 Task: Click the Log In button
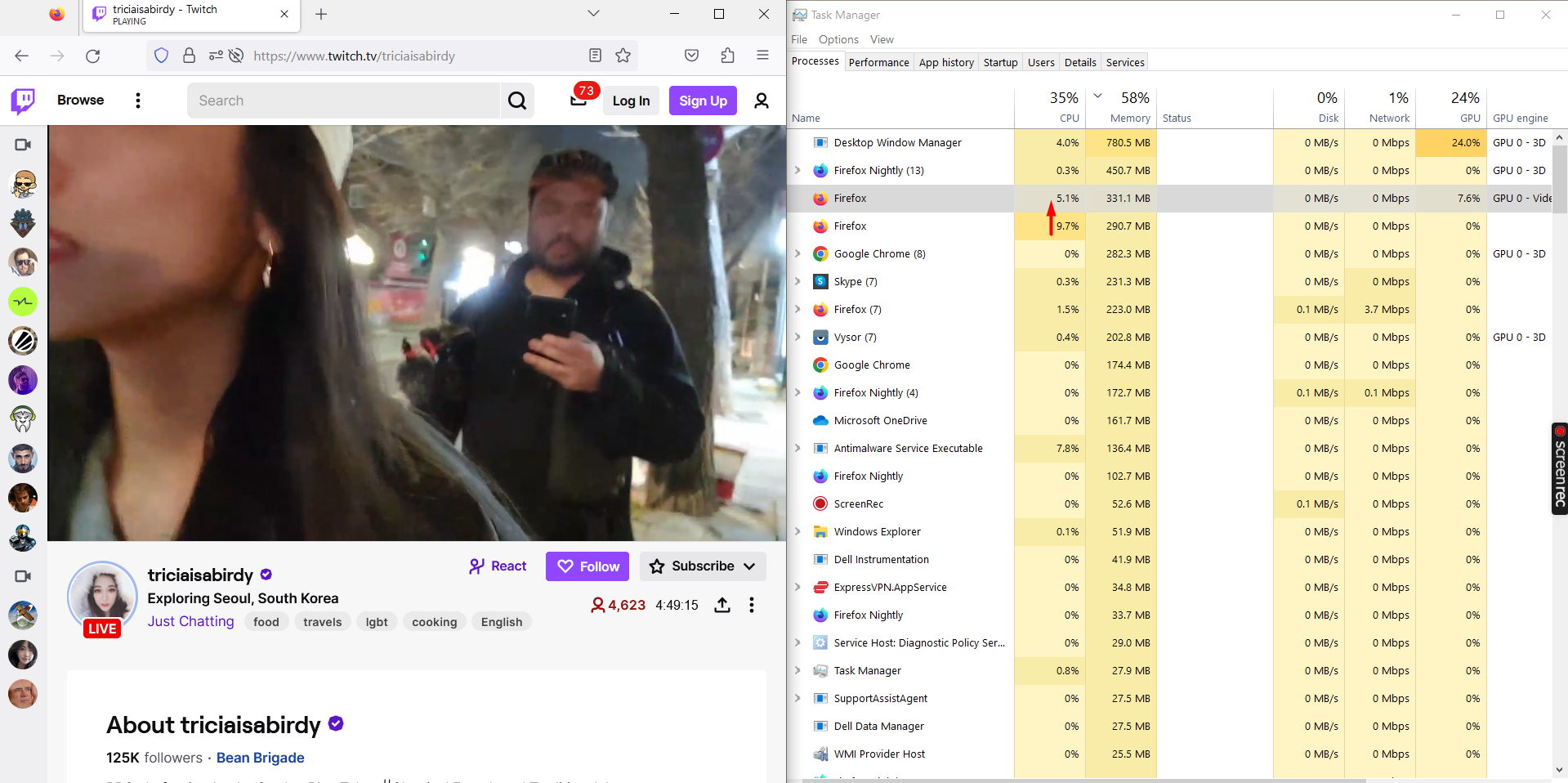(x=630, y=100)
